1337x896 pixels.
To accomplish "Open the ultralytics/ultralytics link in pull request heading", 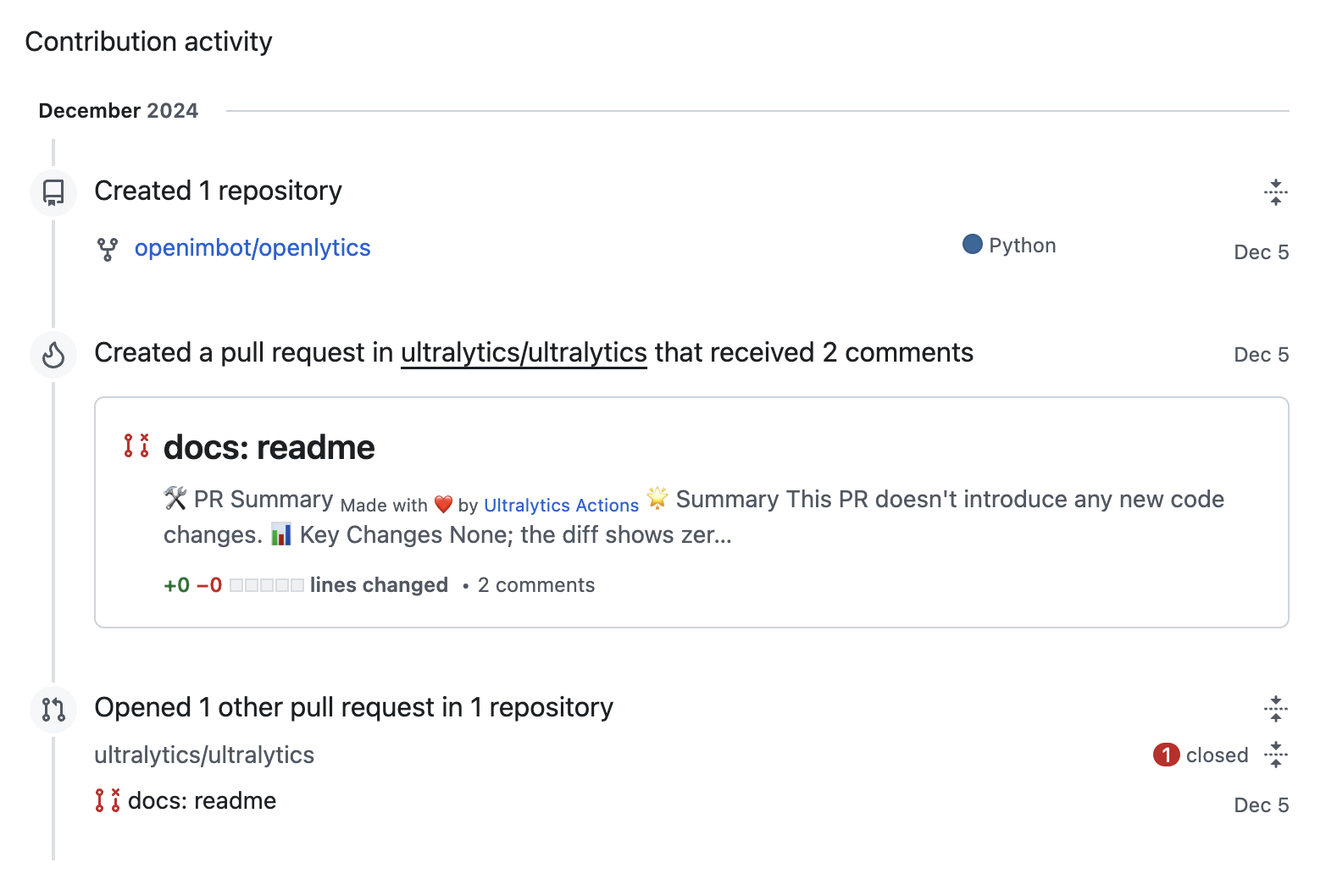I will click(x=524, y=352).
